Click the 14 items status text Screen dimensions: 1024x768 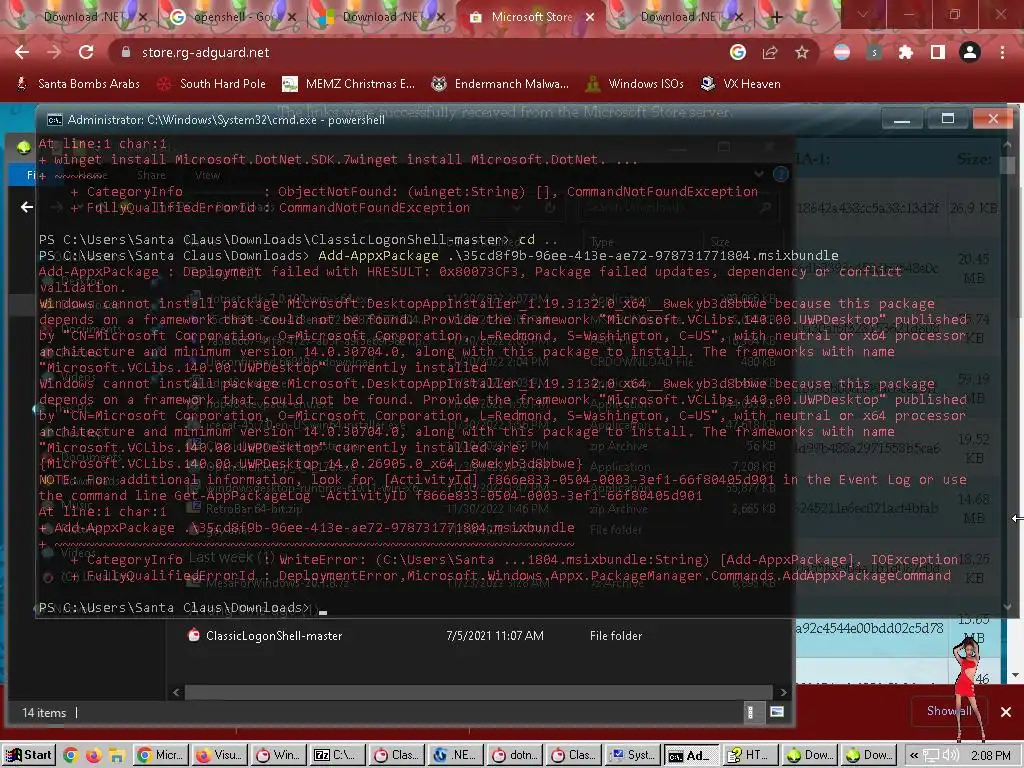point(44,712)
